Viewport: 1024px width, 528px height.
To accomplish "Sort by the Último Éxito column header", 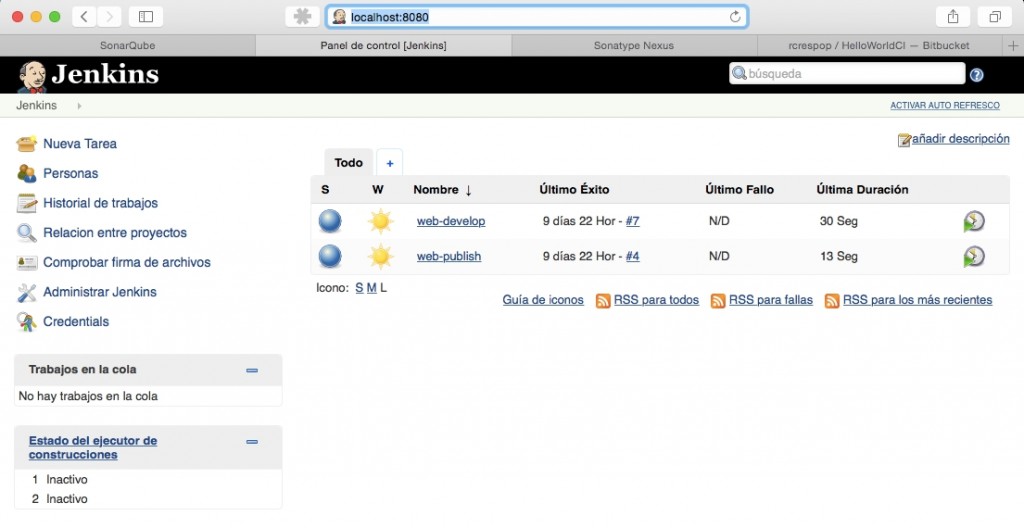I will click(x=574, y=190).
